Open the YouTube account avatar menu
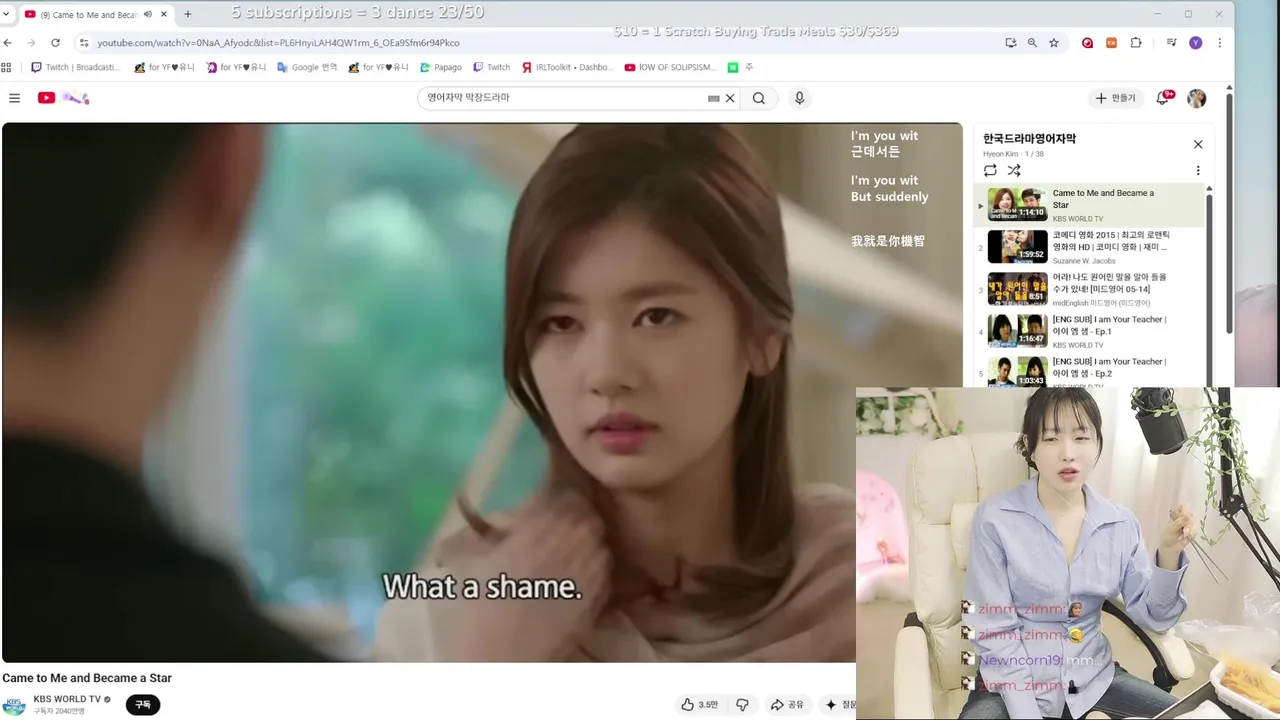Screen dimensions: 1280x720 (1196, 98)
